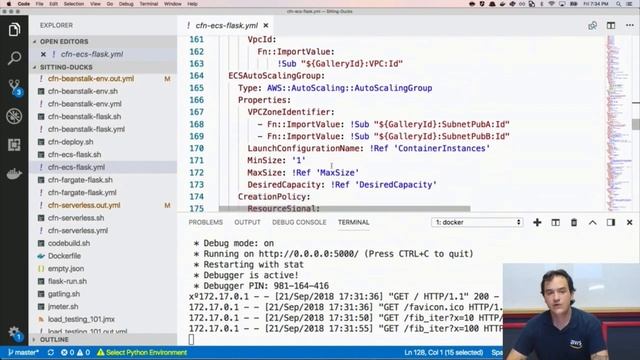640x360 pixels.
Task: Open the Apple menu
Action: pos(9,4)
